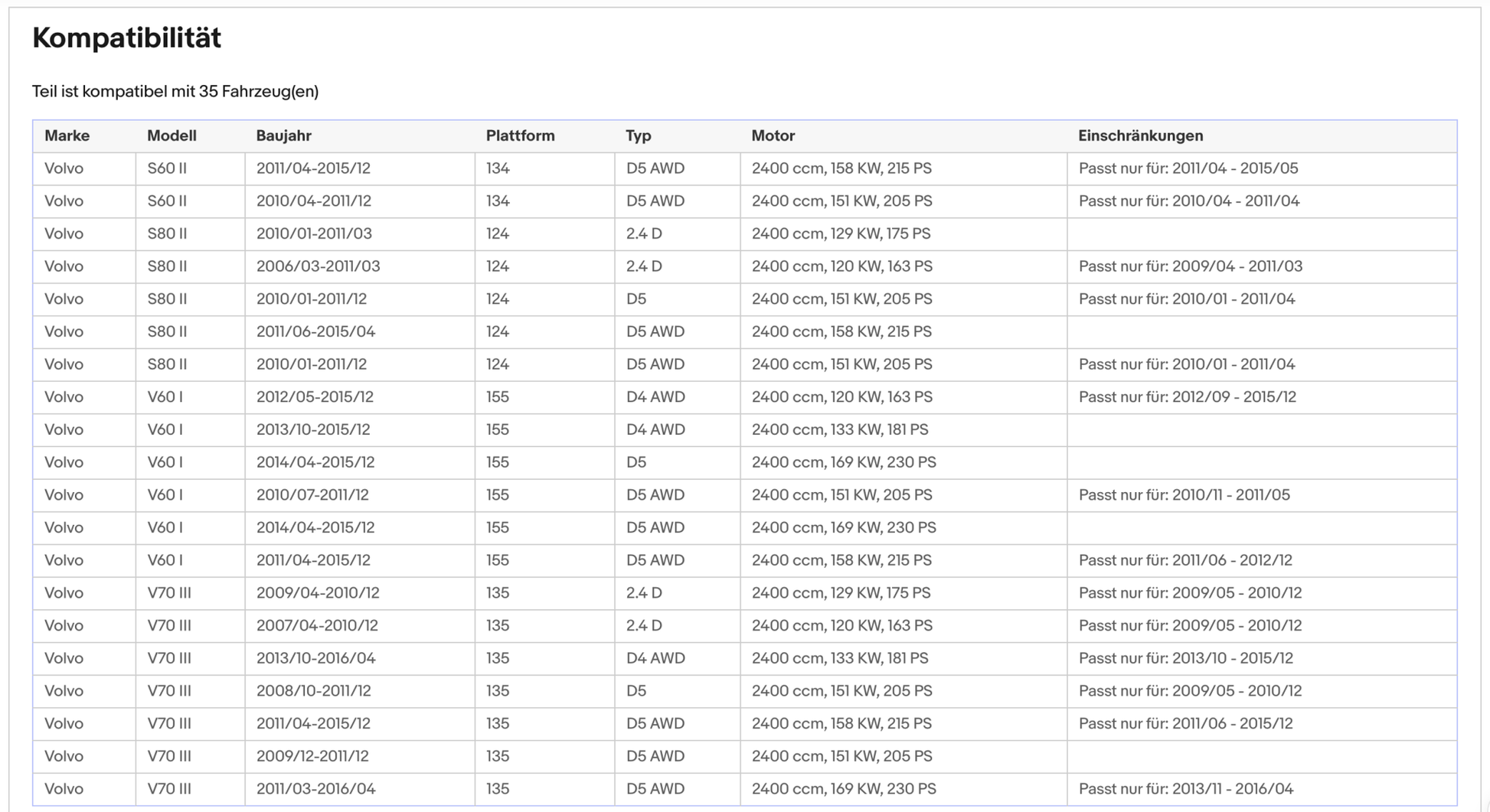Viewport: 1490px width, 812px height.
Task: Select the S60 II 2011/04-2015/12 row
Action: click(x=744, y=168)
